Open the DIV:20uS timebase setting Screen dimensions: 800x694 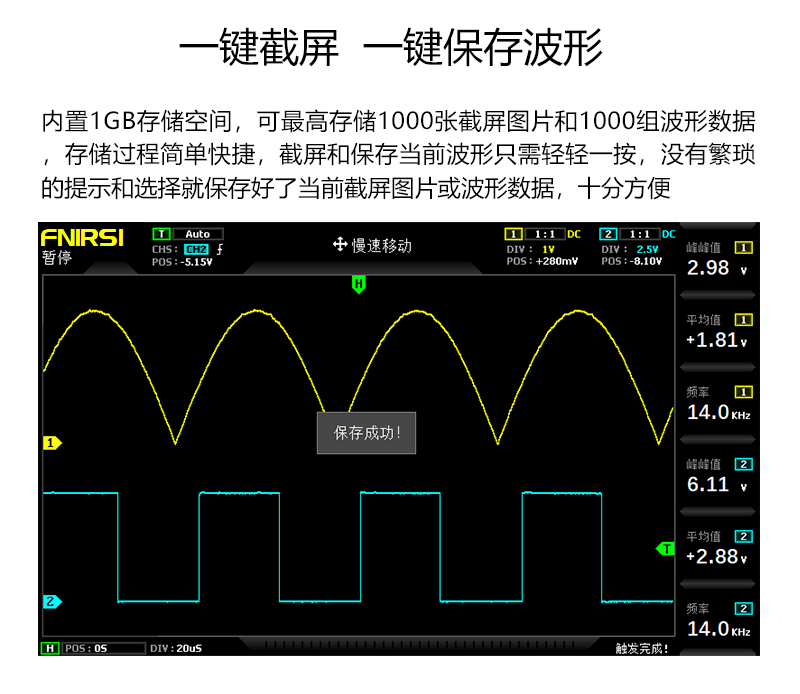pos(176,649)
